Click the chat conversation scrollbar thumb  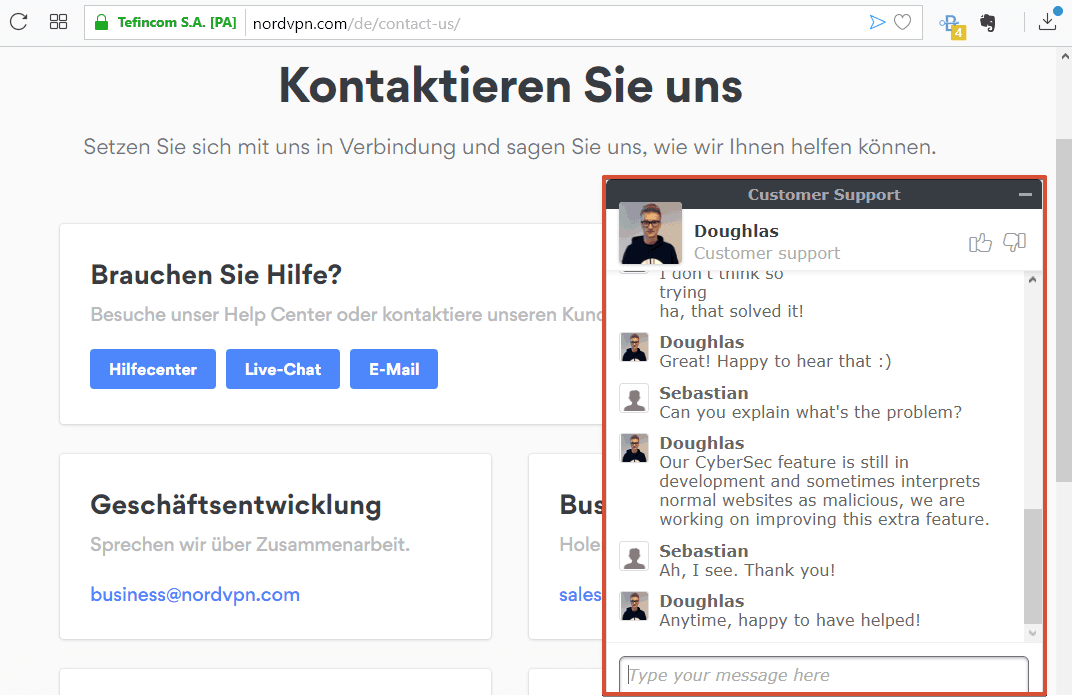1032,566
